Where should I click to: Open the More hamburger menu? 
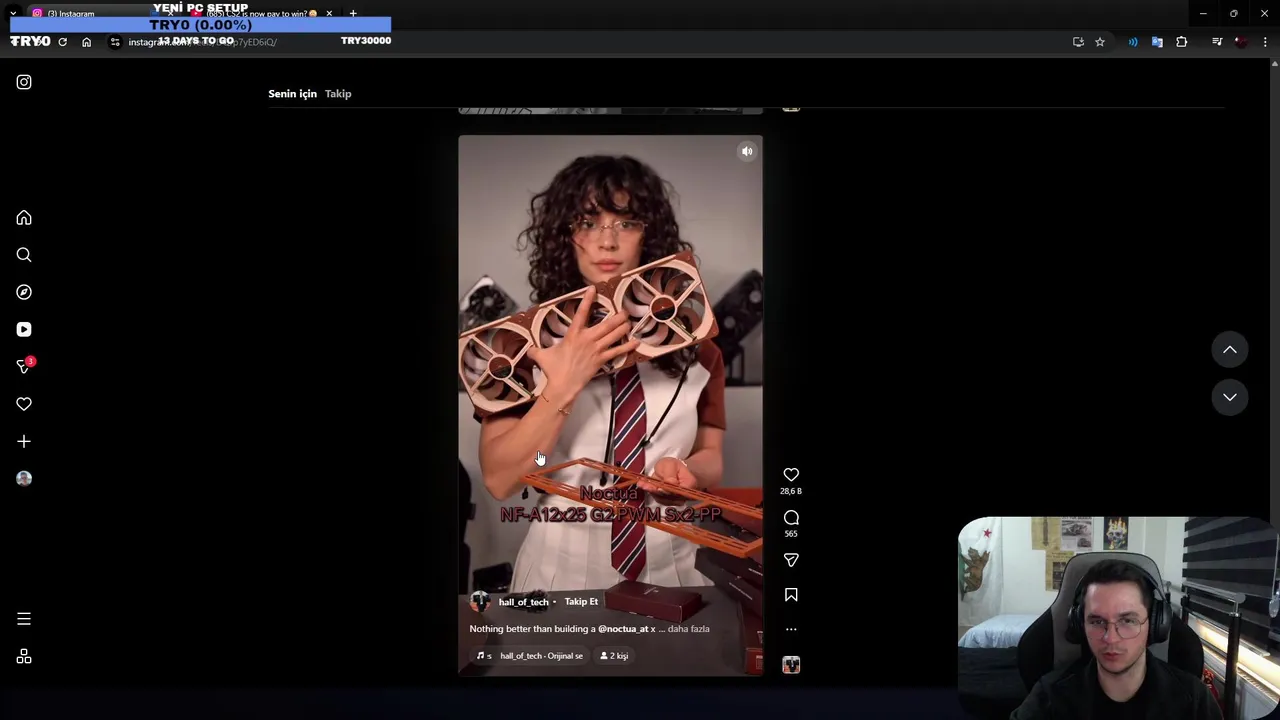tap(24, 619)
